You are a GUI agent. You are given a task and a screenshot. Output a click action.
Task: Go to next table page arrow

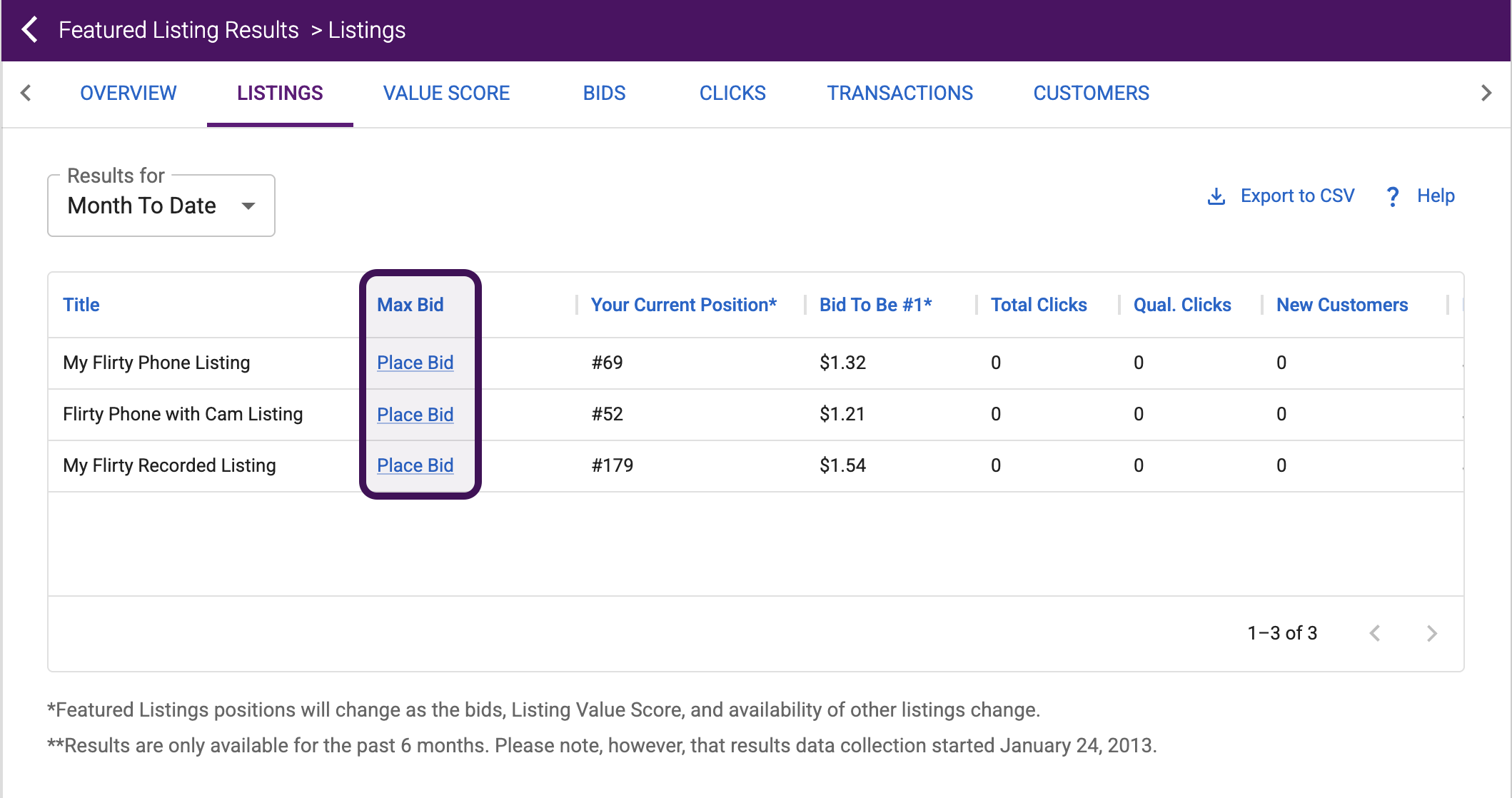click(x=1432, y=633)
